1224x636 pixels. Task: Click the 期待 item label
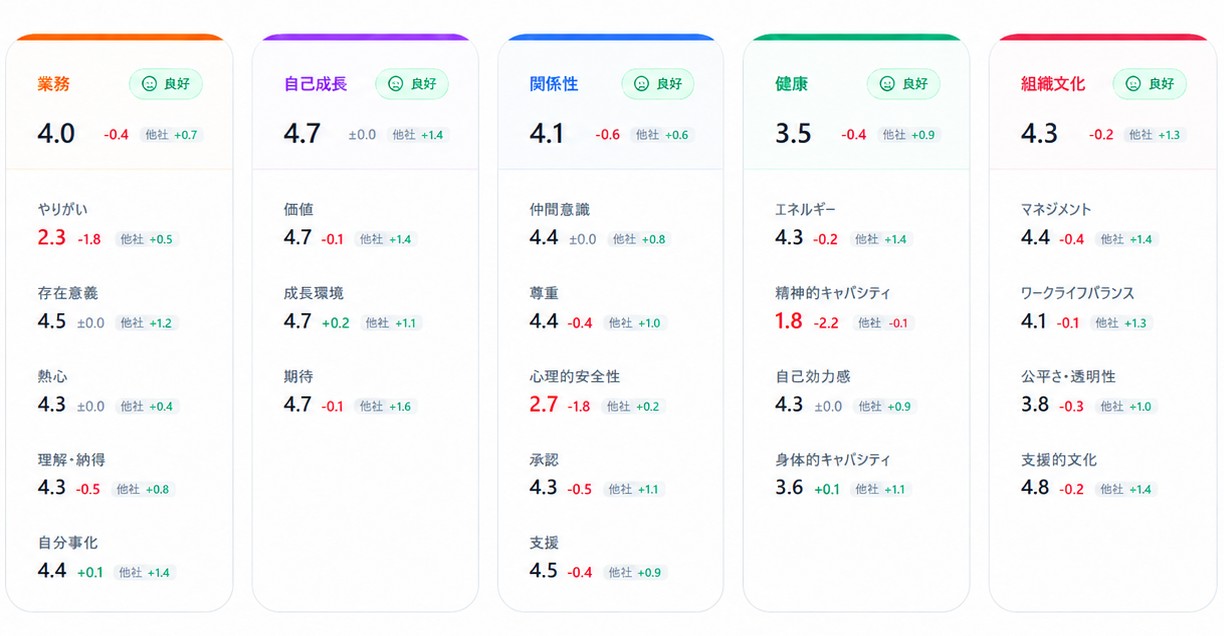click(299, 376)
